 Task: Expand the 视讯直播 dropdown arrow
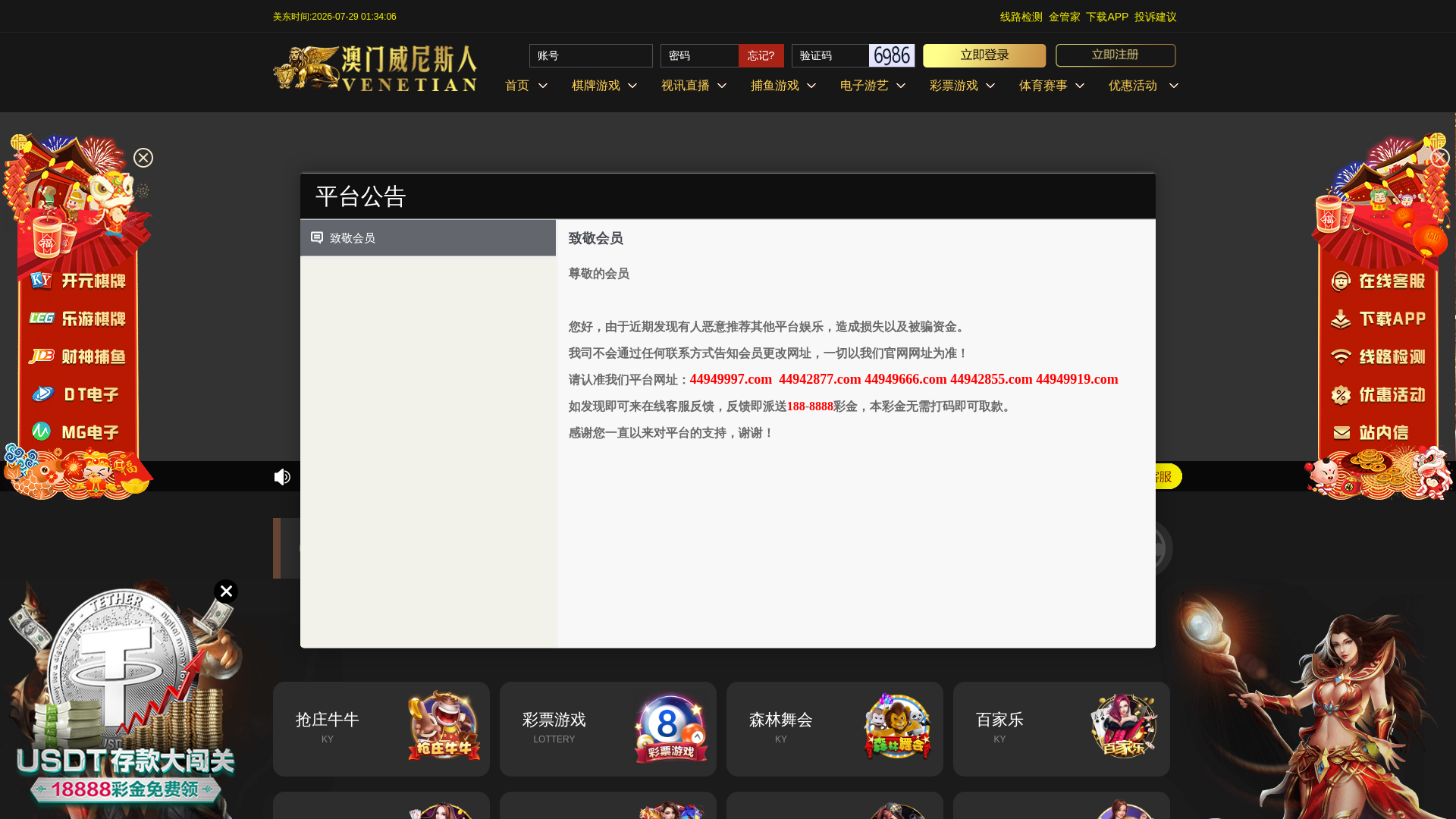[722, 86]
